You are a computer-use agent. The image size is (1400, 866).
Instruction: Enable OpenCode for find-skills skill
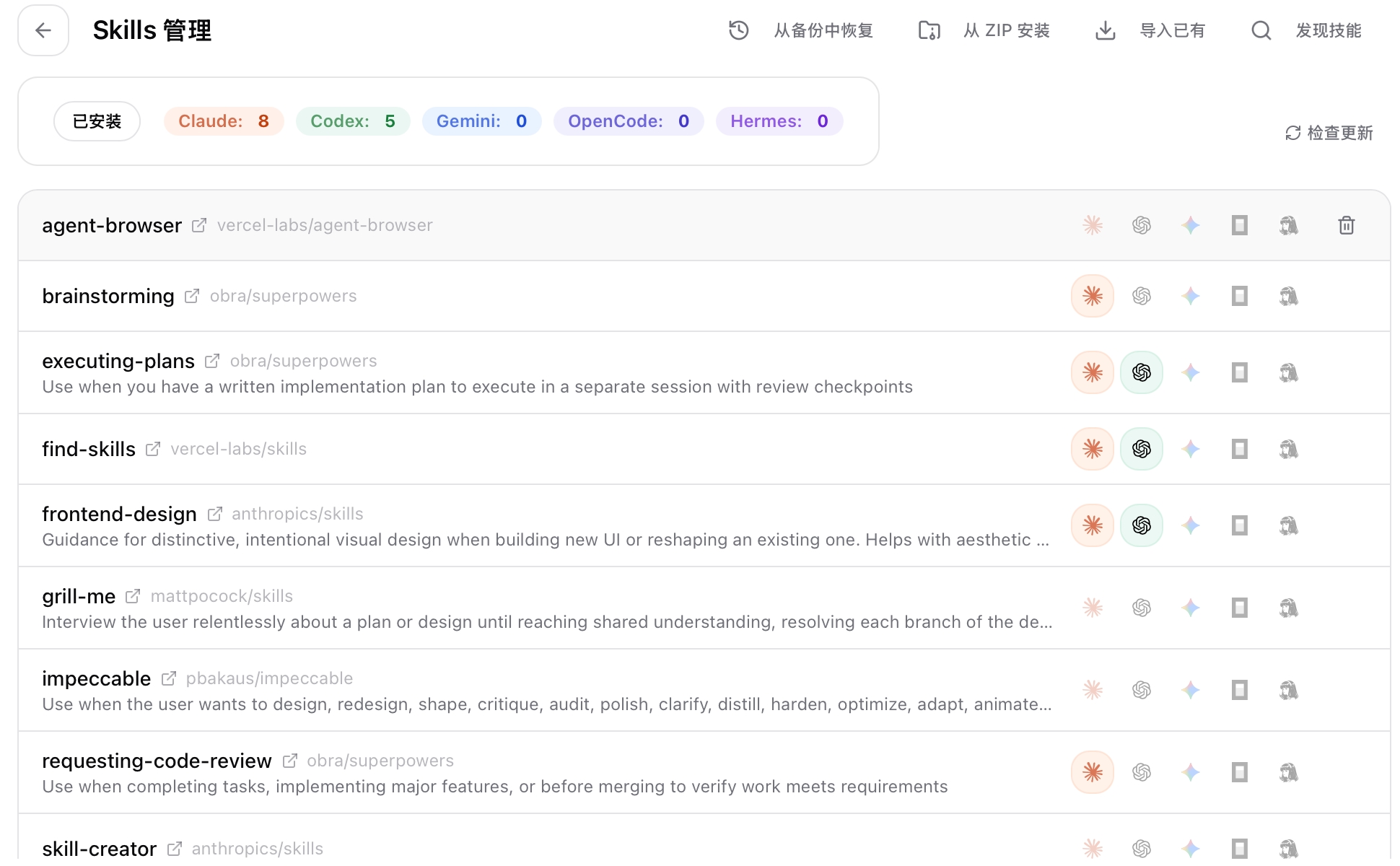coord(1240,449)
